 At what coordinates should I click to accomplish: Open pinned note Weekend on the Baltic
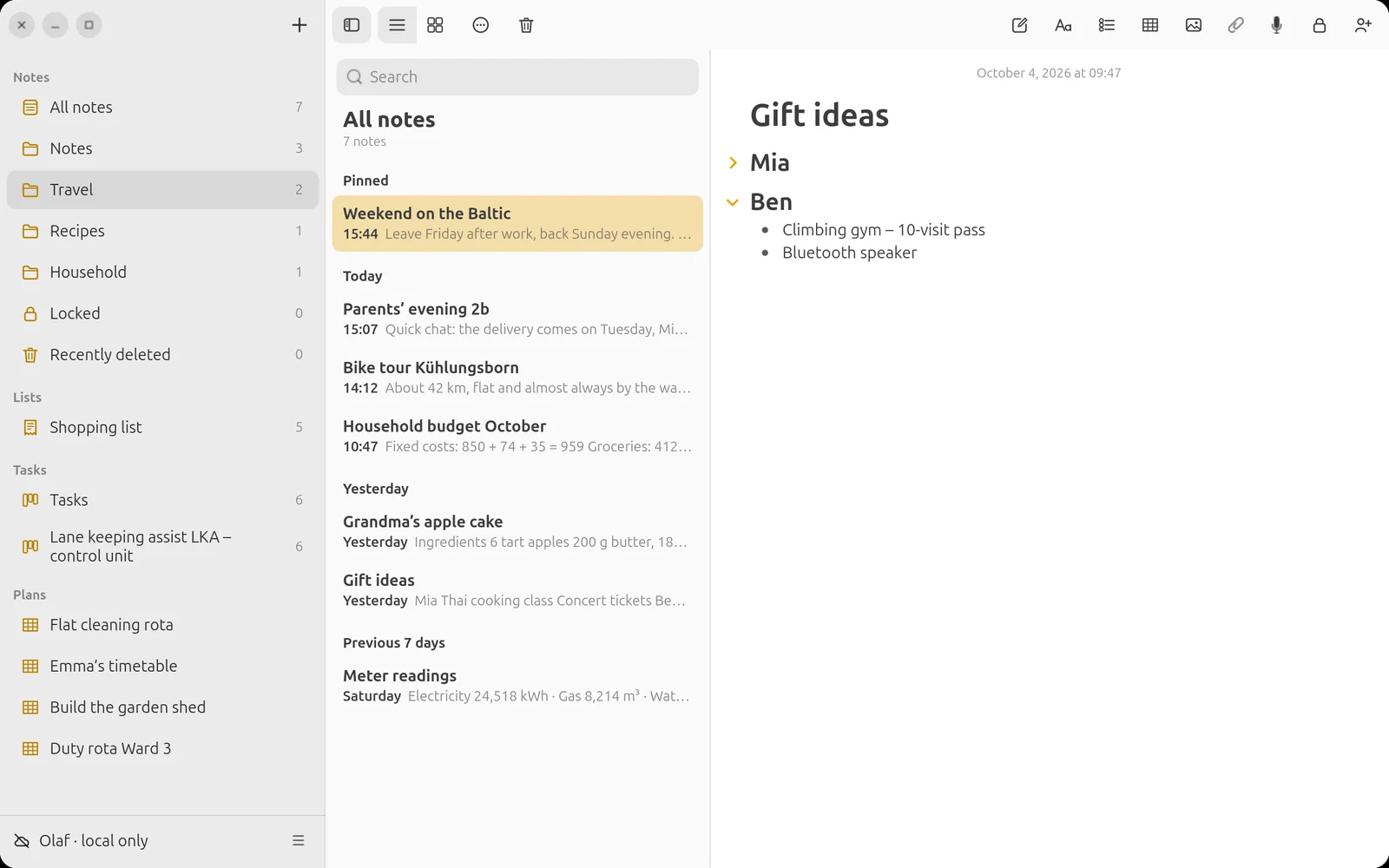tap(517, 223)
